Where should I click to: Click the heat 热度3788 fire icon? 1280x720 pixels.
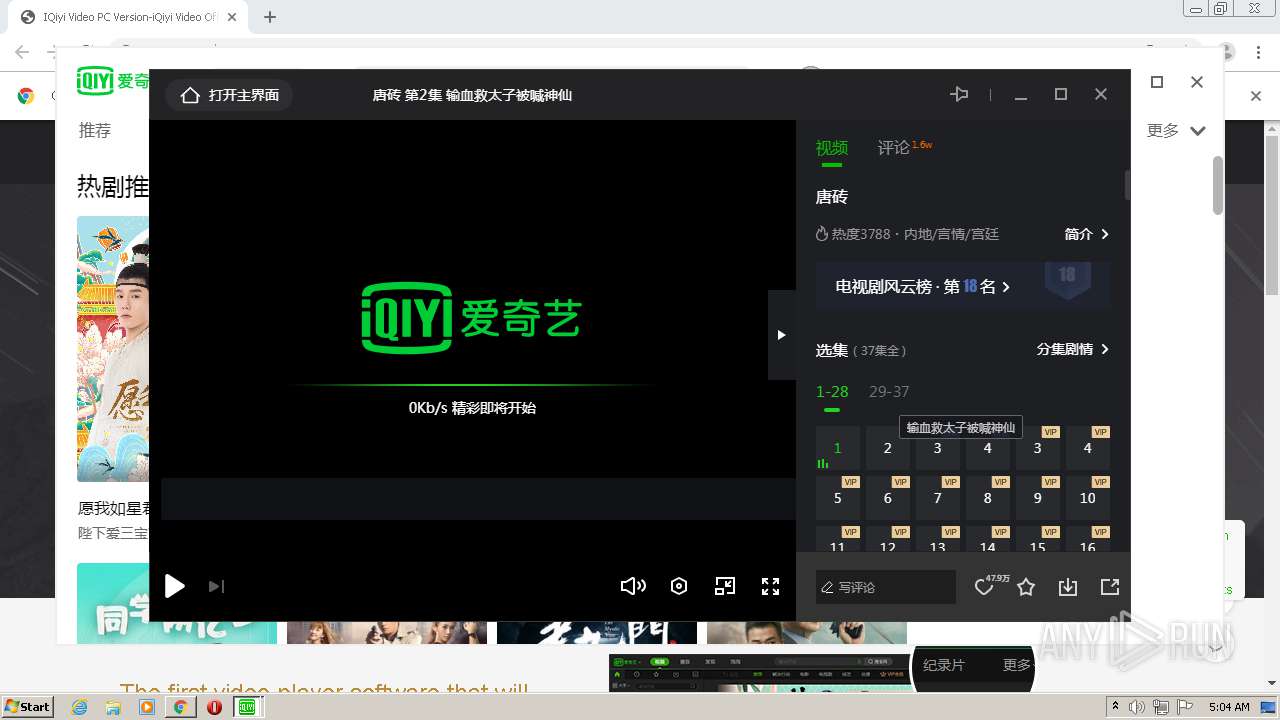(x=822, y=234)
